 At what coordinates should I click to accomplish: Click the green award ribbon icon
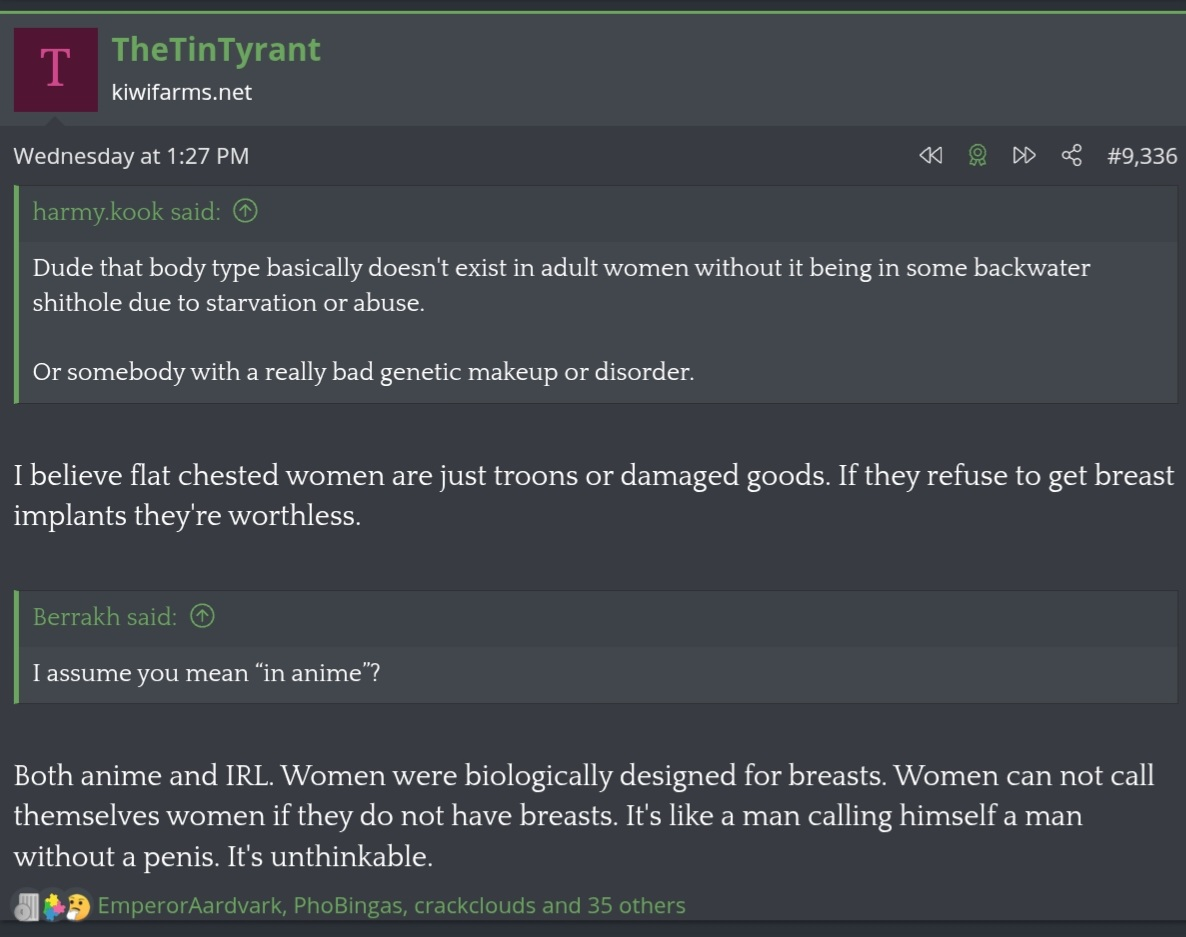coord(977,156)
